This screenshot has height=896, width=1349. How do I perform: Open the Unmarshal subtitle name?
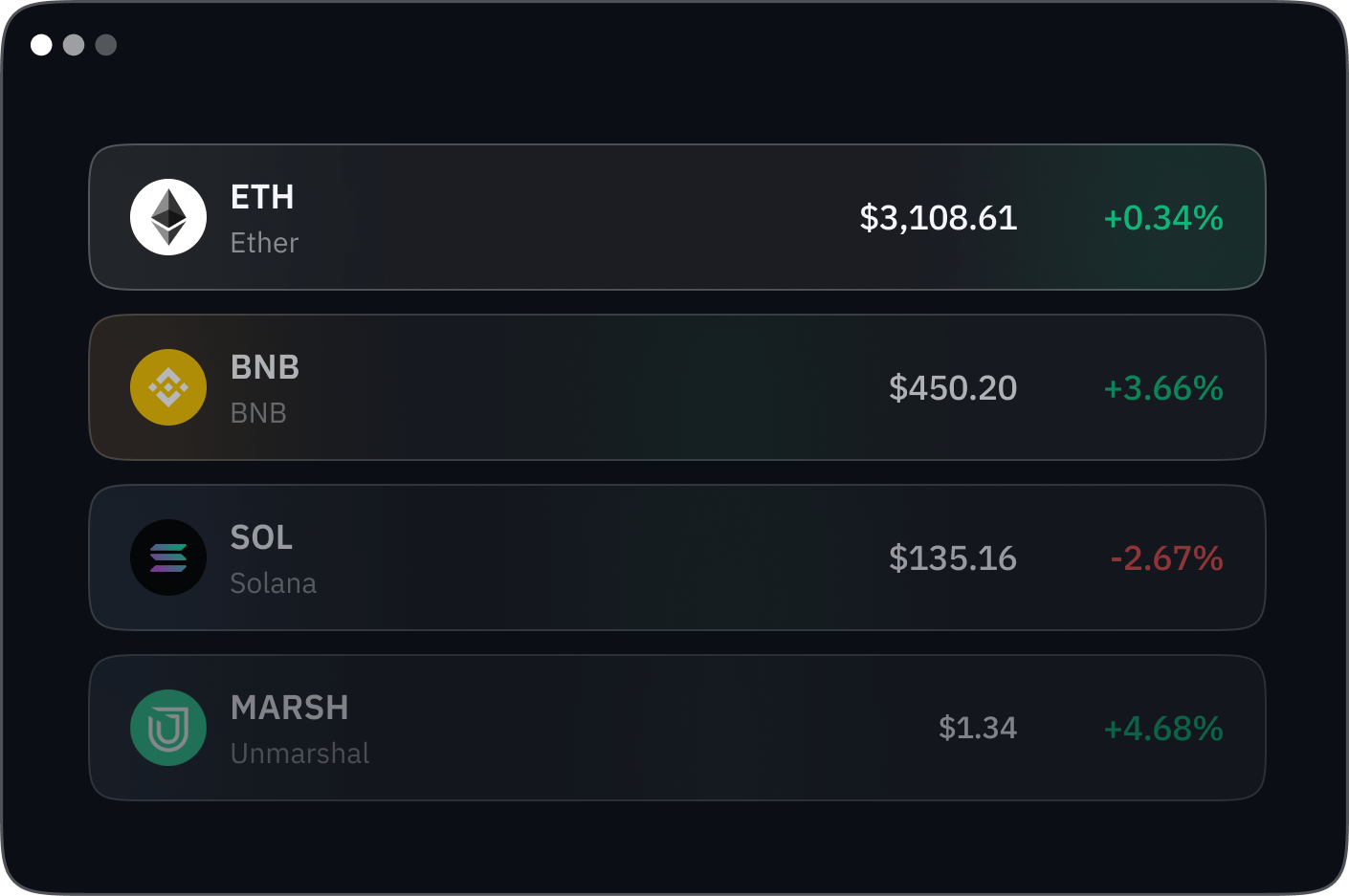pos(299,754)
